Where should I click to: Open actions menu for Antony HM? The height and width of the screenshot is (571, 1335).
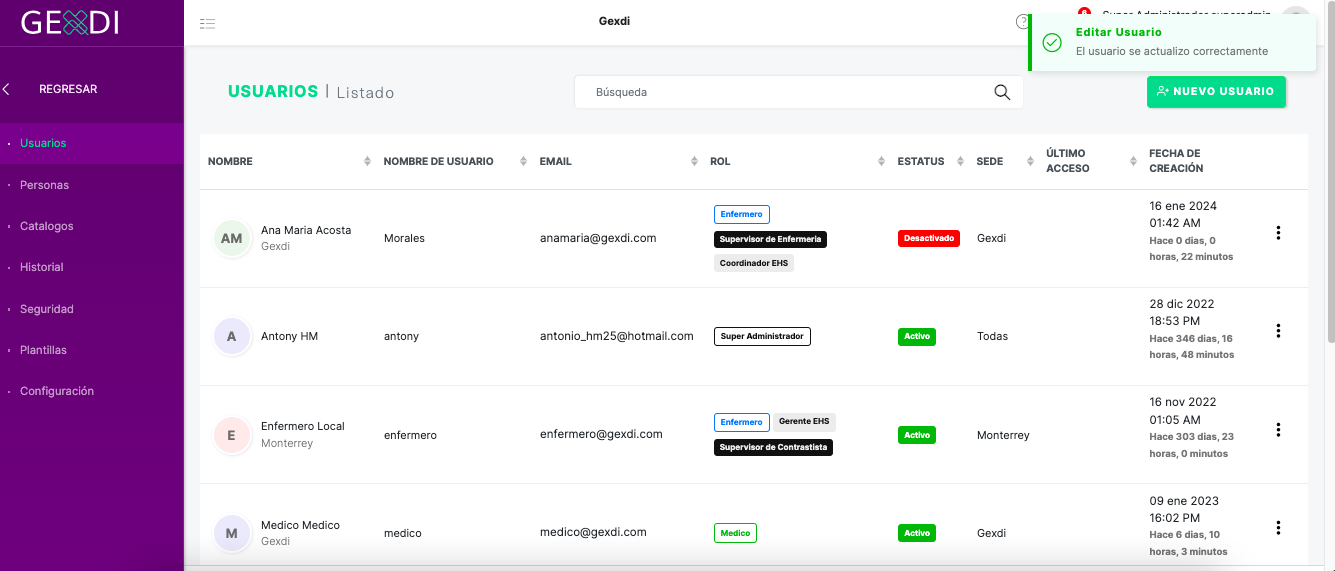pyautogui.click(x=1278, y=331)
